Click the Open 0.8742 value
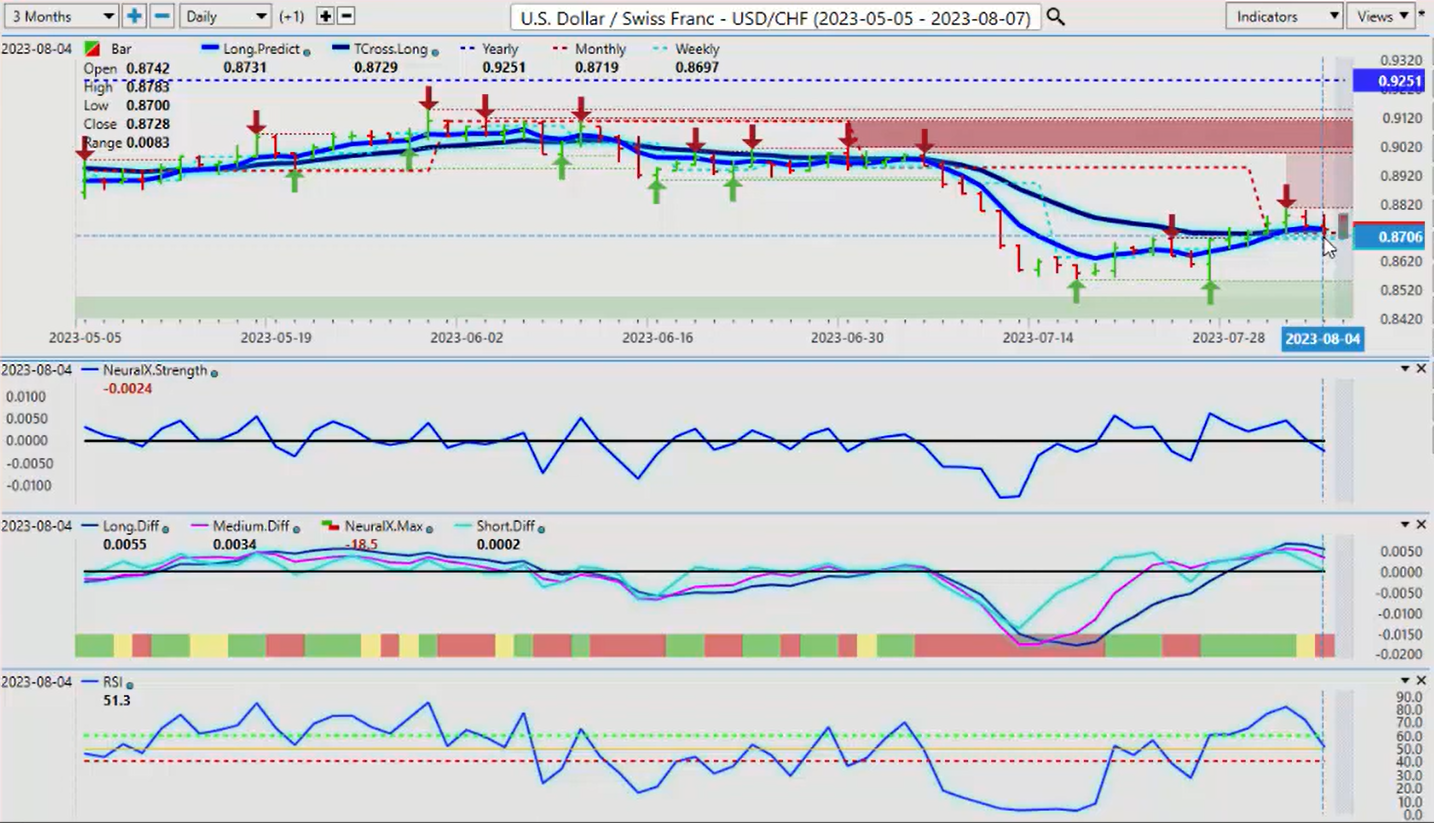 [148, 68]
